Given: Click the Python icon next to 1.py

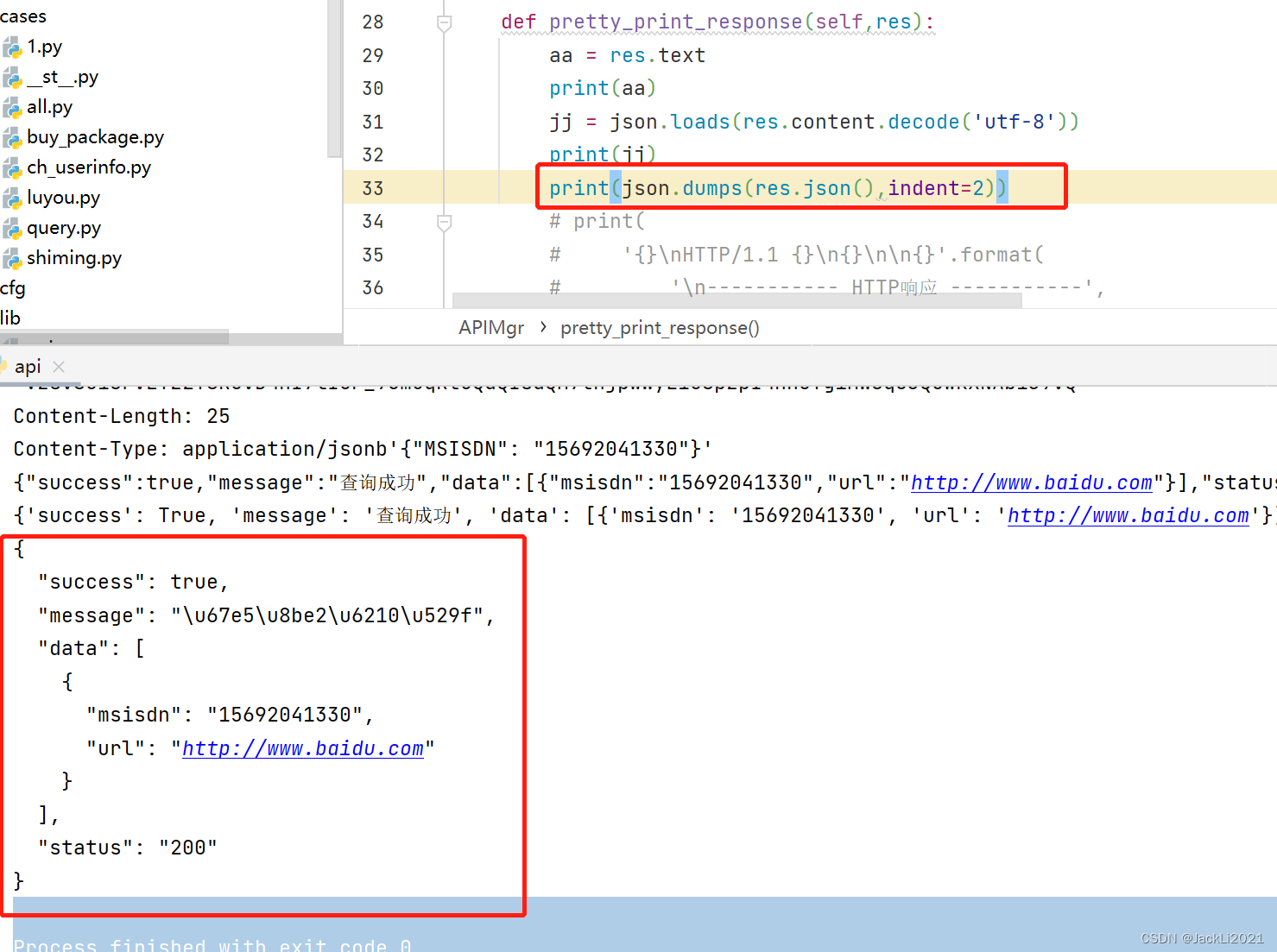Looking at the screenshot, I should coord(12,47).
